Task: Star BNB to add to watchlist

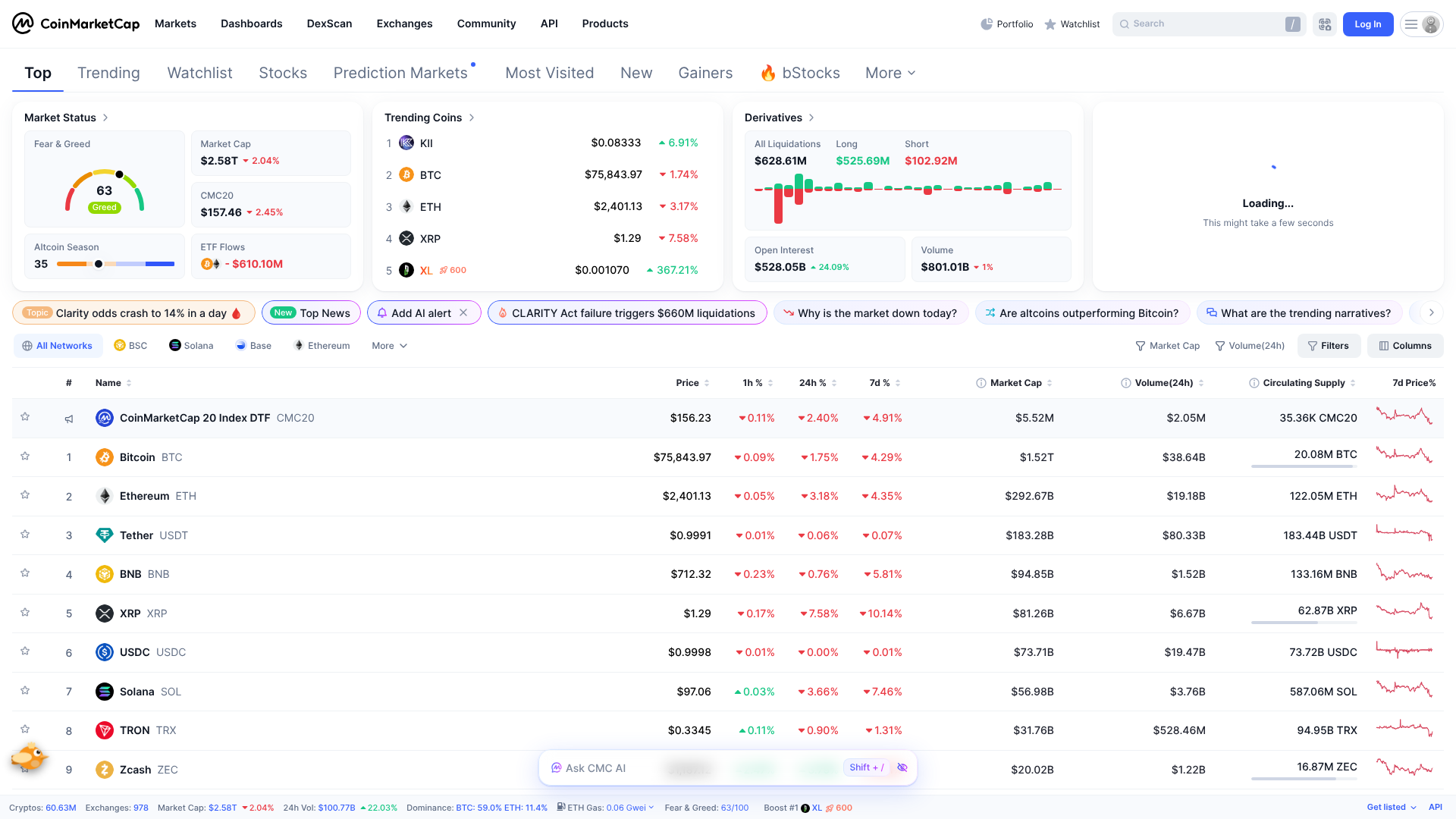Action: pyautogui.click(x=25, y=573)
